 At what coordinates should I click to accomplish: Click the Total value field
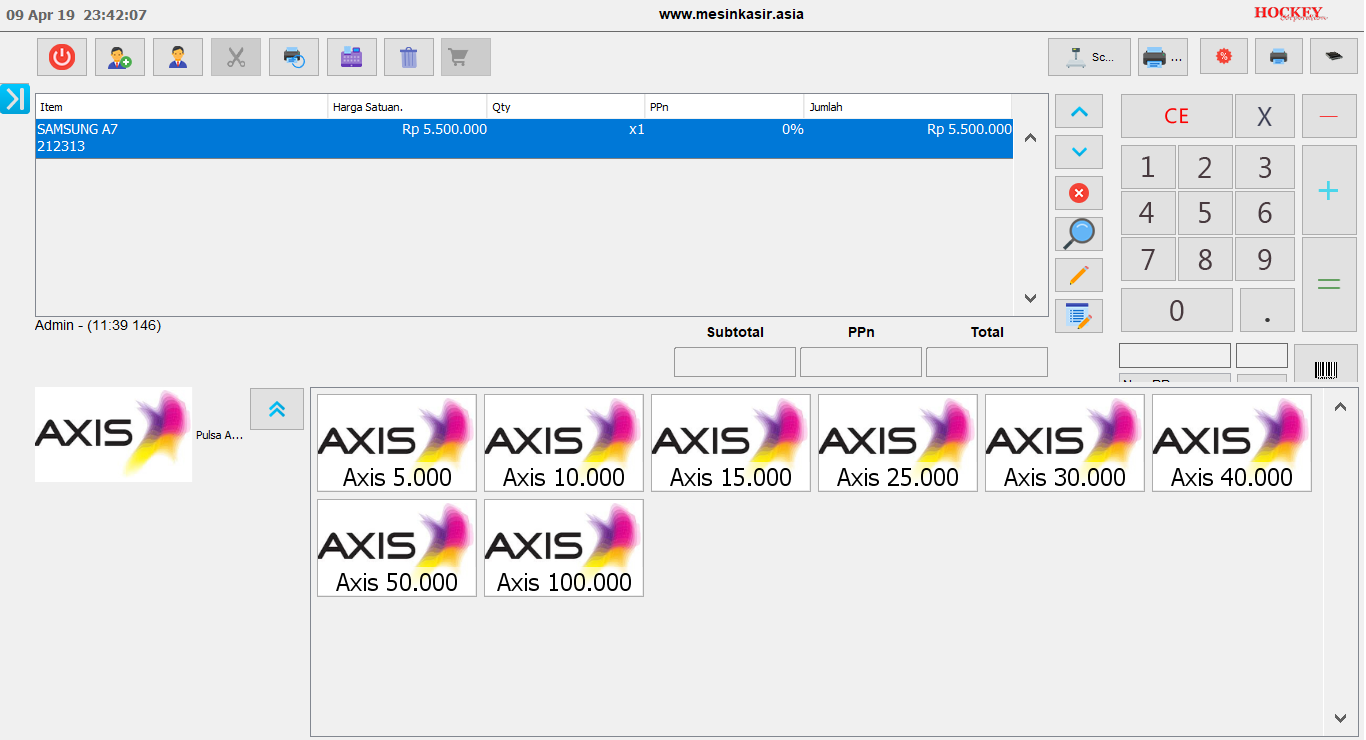pos(987,362)
